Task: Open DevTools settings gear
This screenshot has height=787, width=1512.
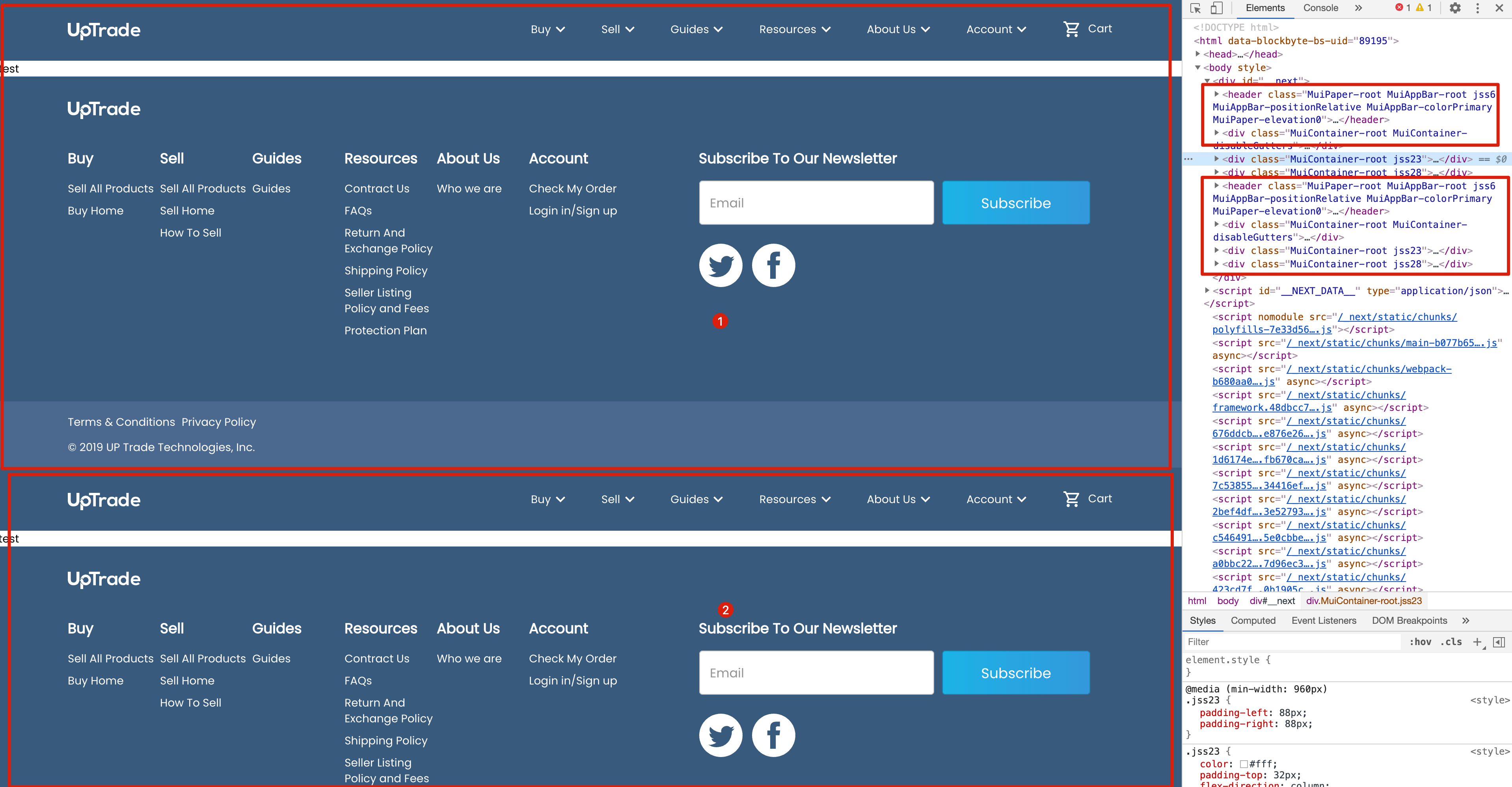Action: tap(1455, 8)
